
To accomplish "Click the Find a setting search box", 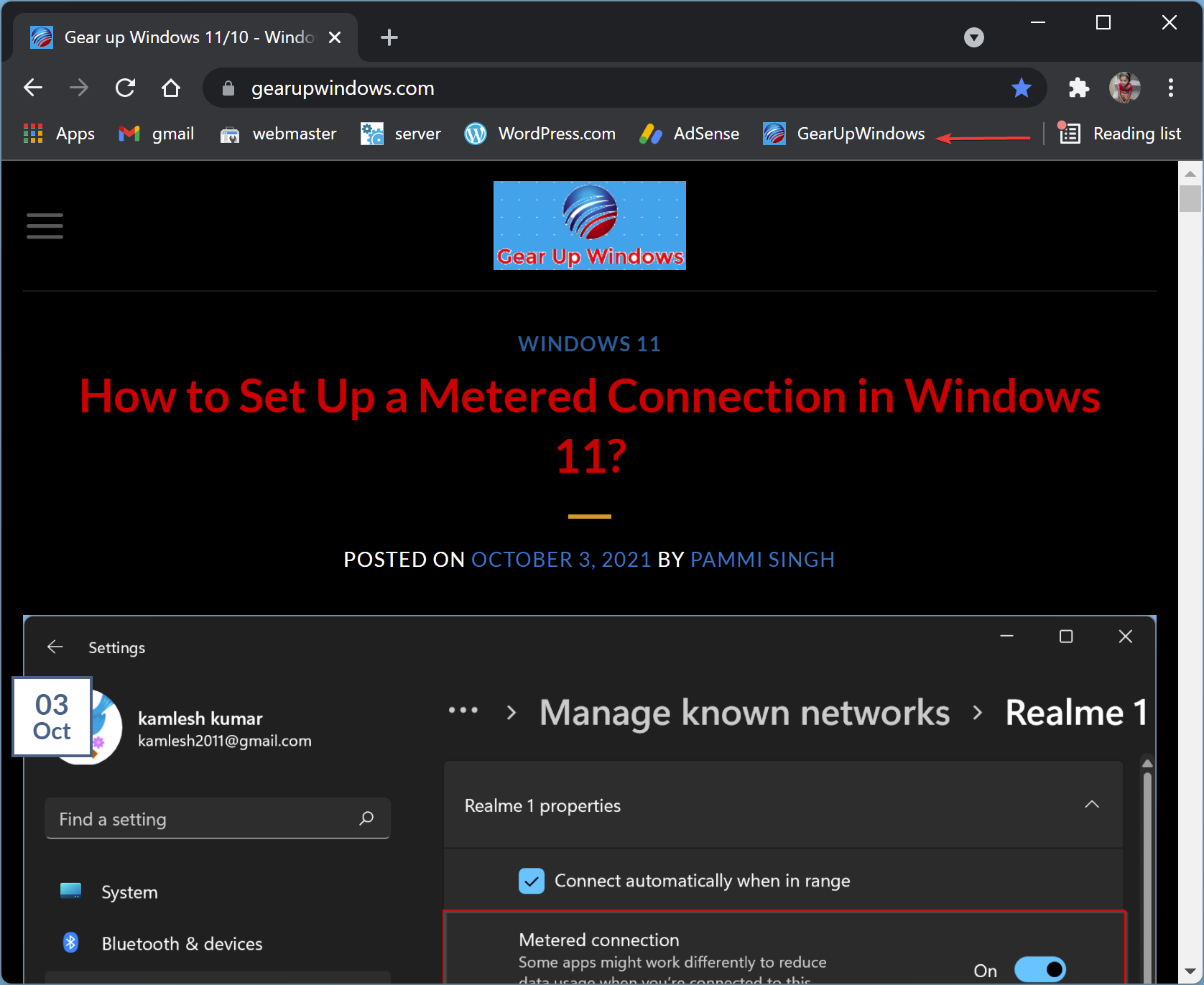I will point(218,818).
